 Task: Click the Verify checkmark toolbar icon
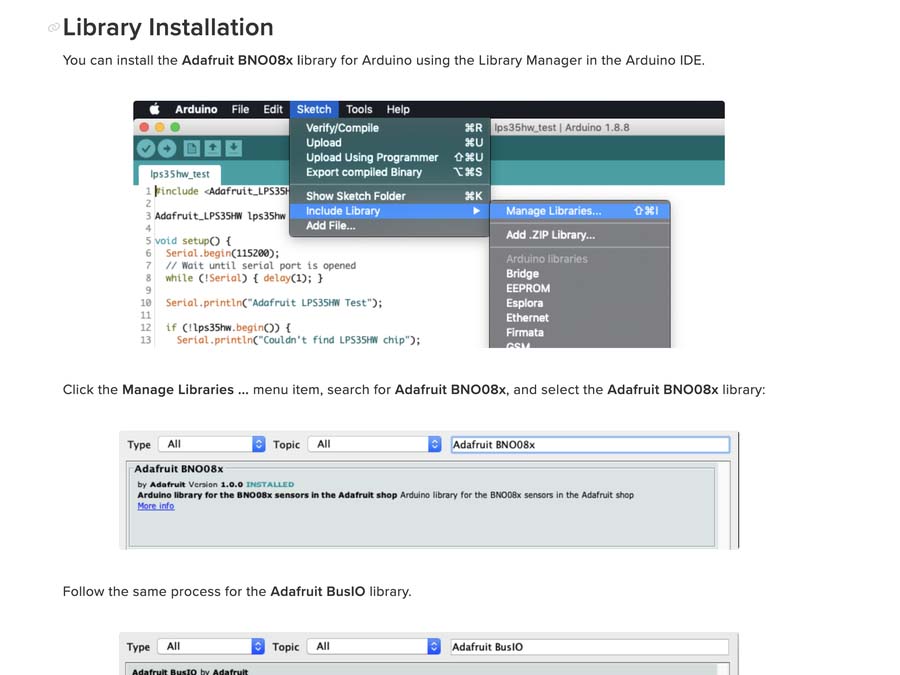[146, 149]
